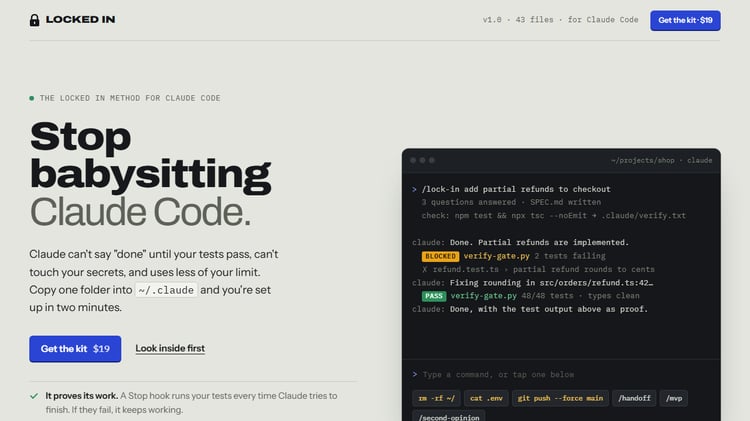This screenshot has width=750, height=421.
Task: Click the prompt arrow before '/lock-in add partial refunds'
Action: 414,189
